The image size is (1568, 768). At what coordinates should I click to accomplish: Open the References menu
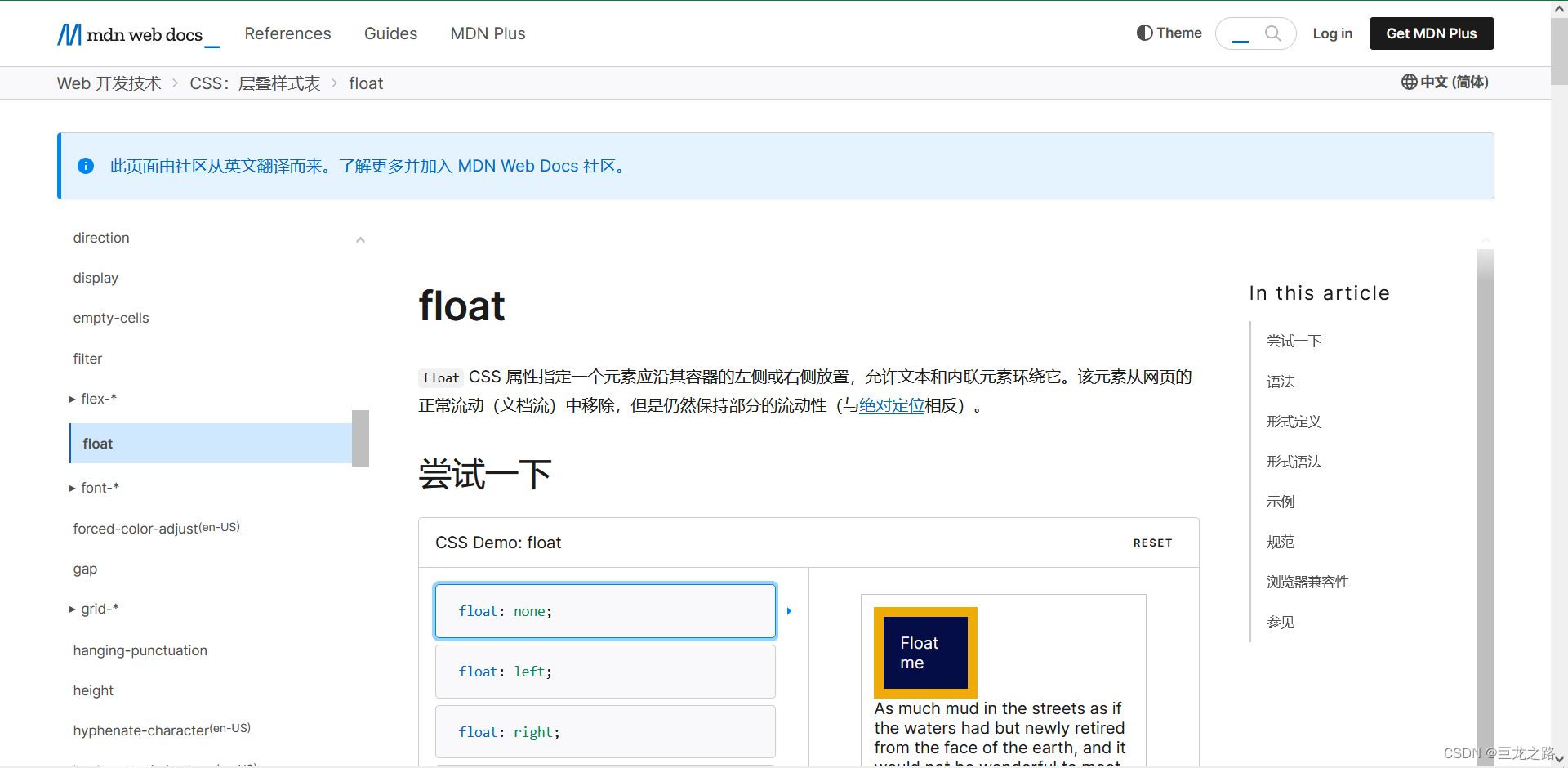click(287, 33)
